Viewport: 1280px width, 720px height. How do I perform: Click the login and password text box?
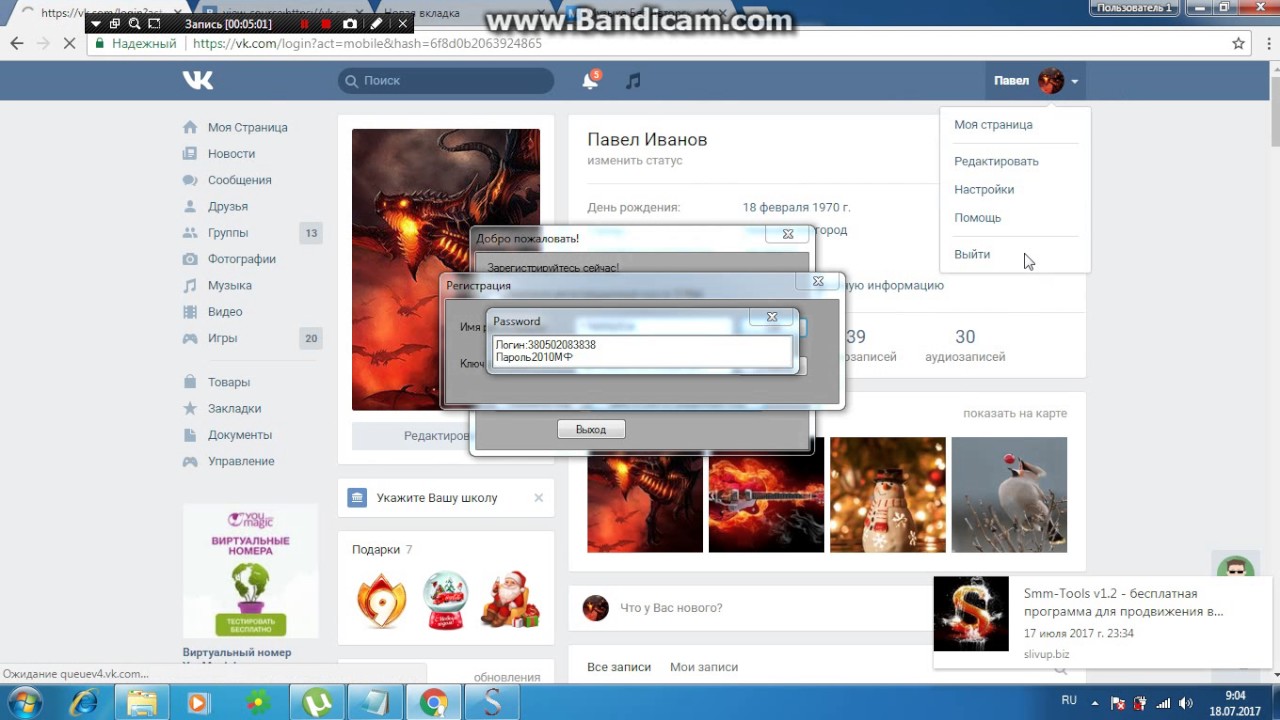tap(641, 352)
